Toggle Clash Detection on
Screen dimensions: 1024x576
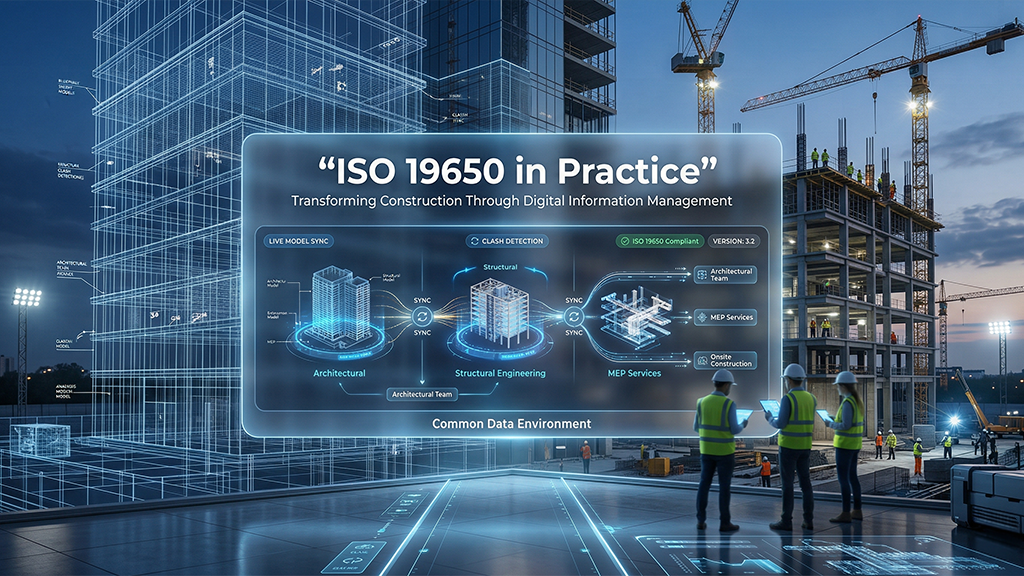pyautogui.click(x=505, y=241)
